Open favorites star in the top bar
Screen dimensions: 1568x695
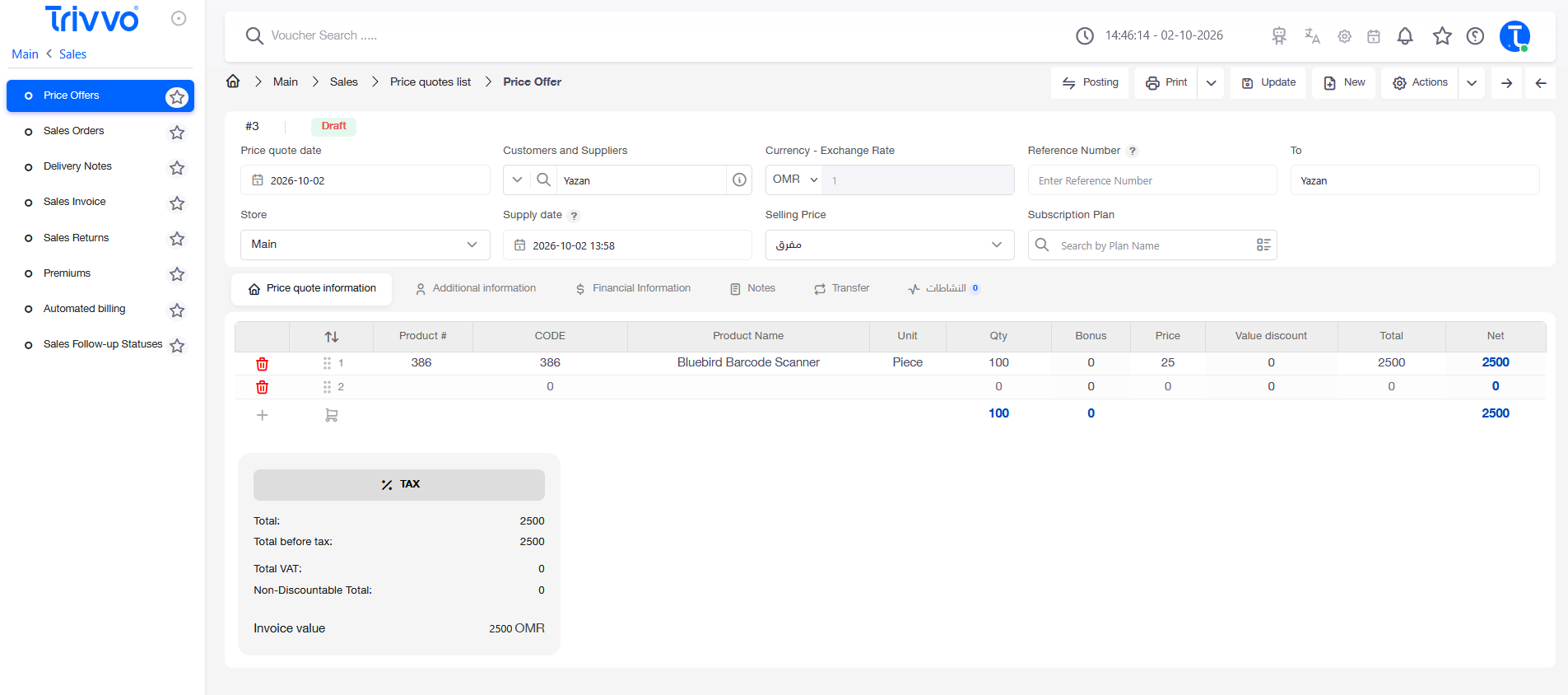coord(1442,35)
